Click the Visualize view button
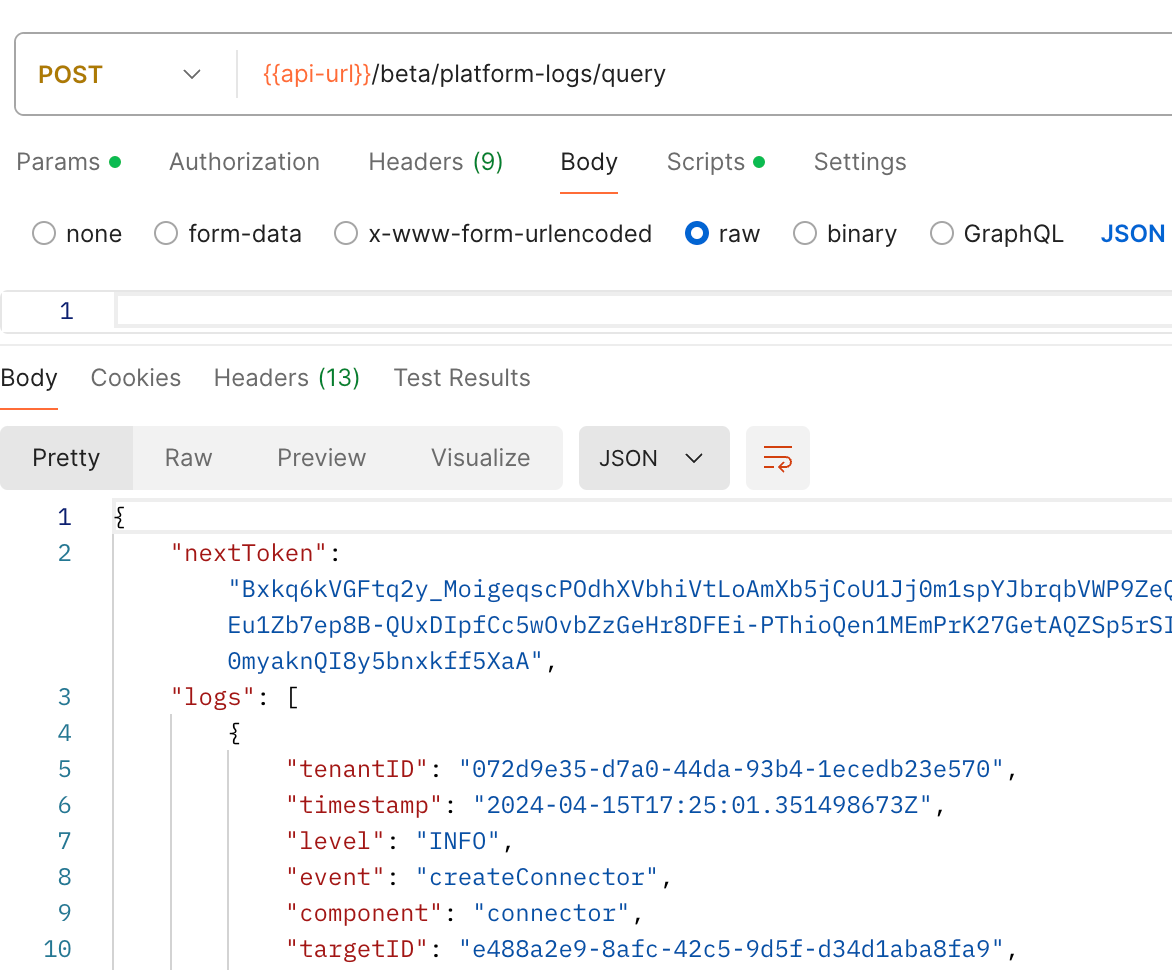This screenshot has width=1172, height=970. (480, 458)
